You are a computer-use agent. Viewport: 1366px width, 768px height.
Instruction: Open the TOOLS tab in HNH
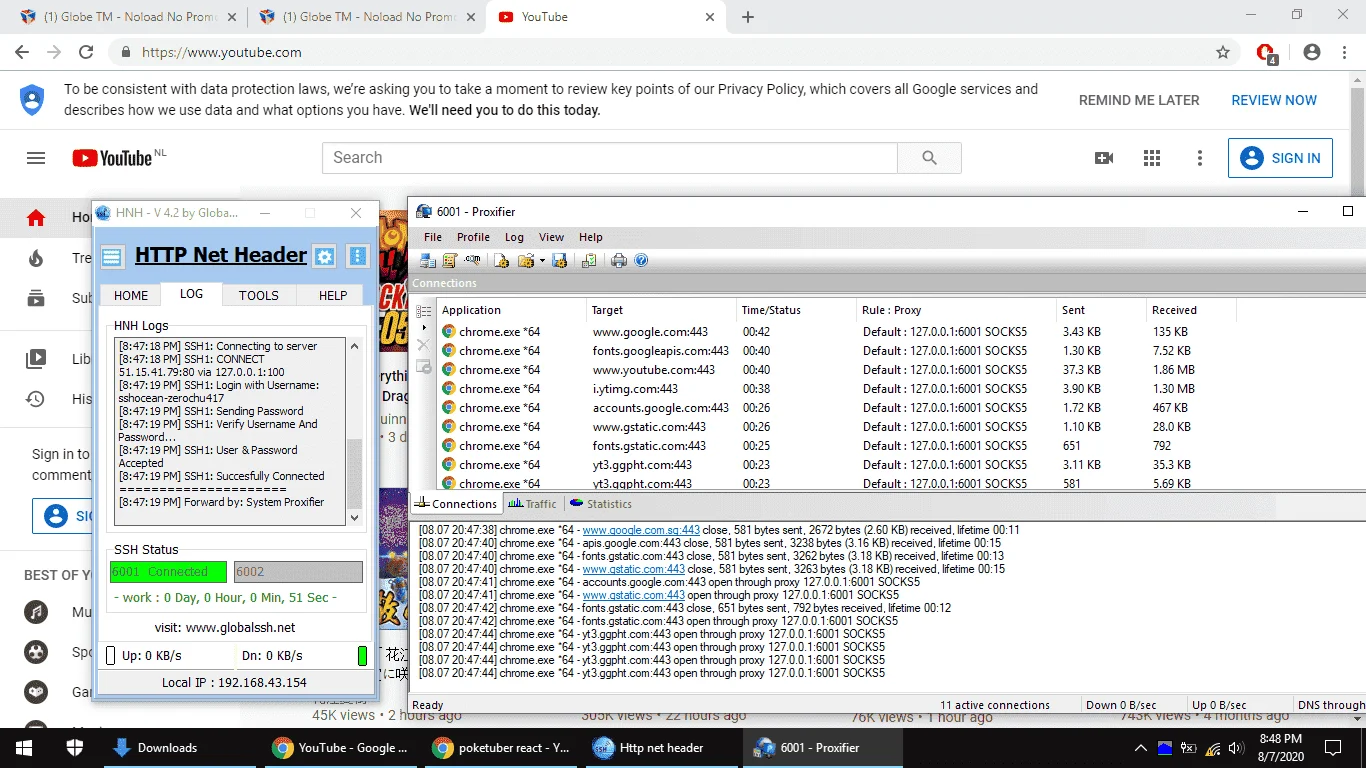(x=258, y=295)
